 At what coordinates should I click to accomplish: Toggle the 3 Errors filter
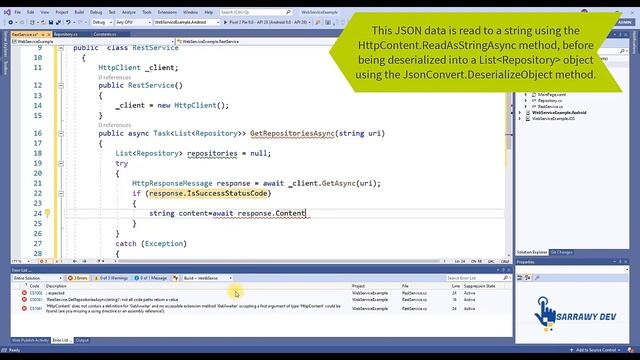click(78, 278)
